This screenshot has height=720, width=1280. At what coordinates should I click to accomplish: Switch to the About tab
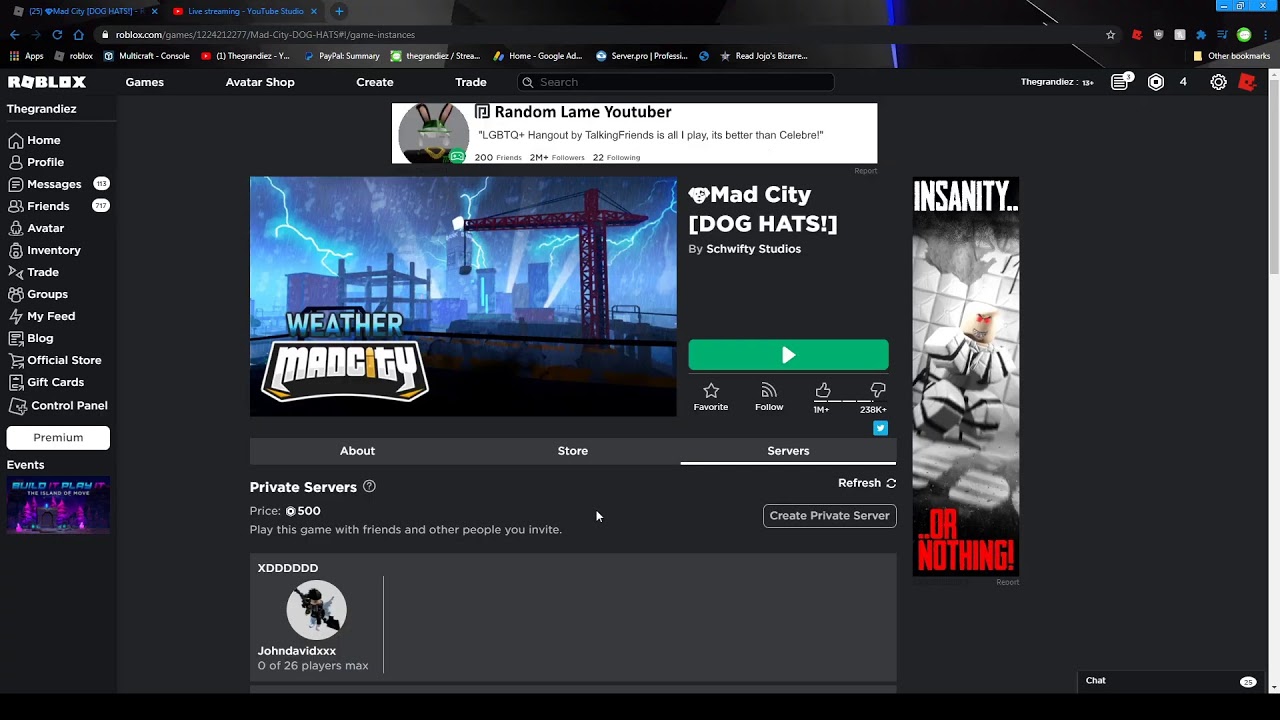357,451
